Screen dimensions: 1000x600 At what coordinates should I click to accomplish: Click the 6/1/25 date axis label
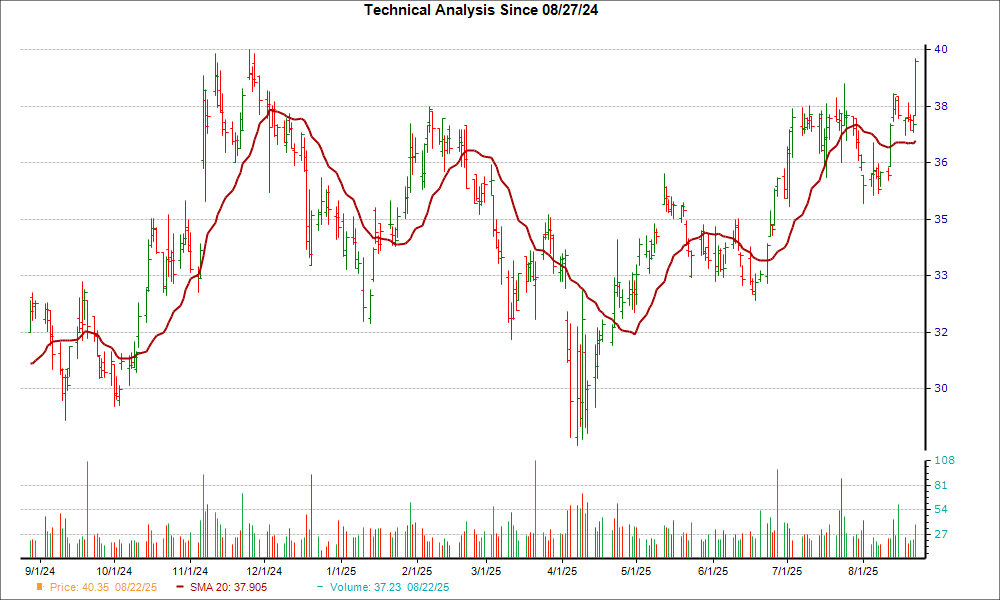[x=712, y=571]
